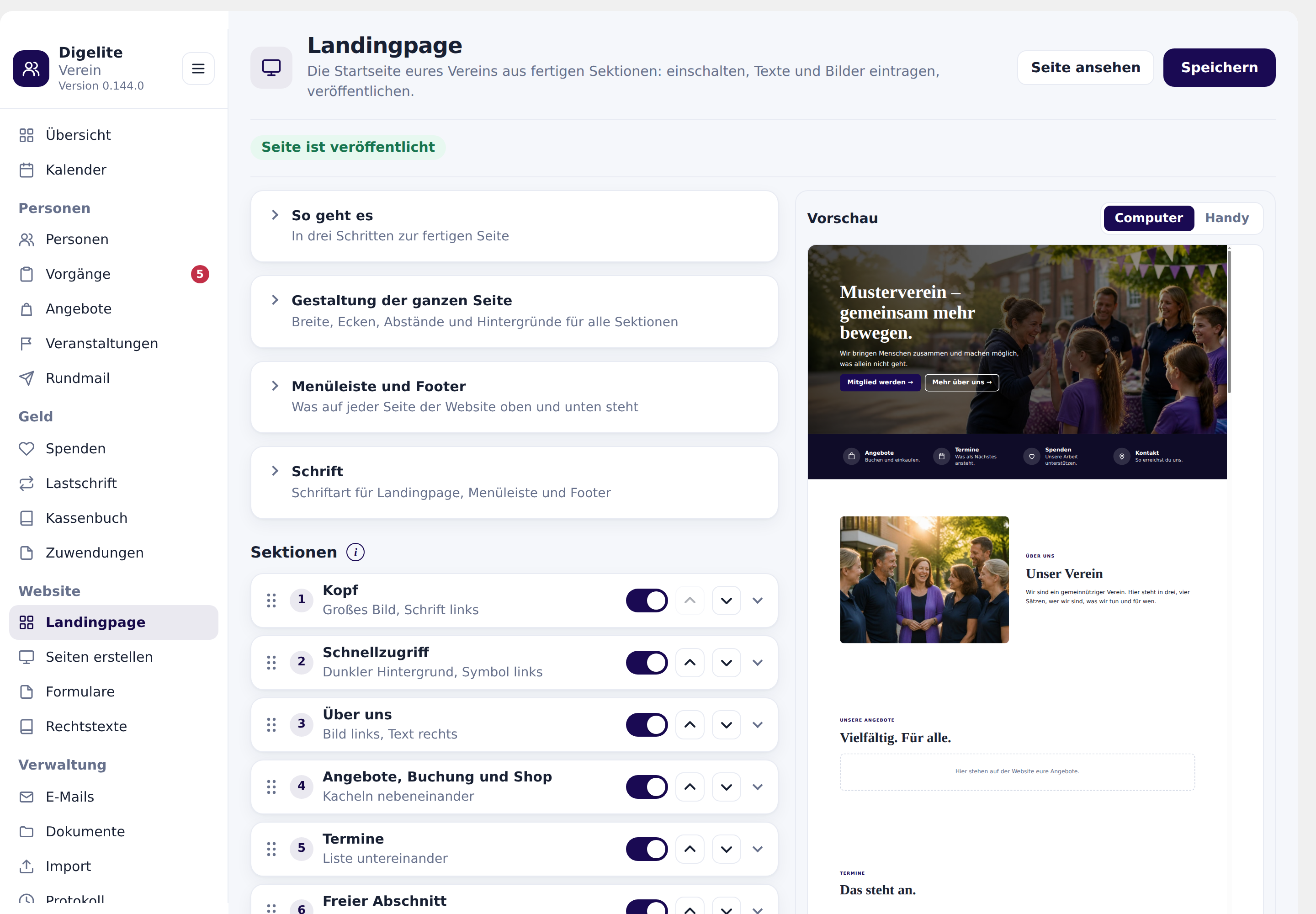The height and width of the screenshot is (914, 1316).
Task: Move the Schnellzugriff section up with its arrow
Action: [x=690, y=663]
